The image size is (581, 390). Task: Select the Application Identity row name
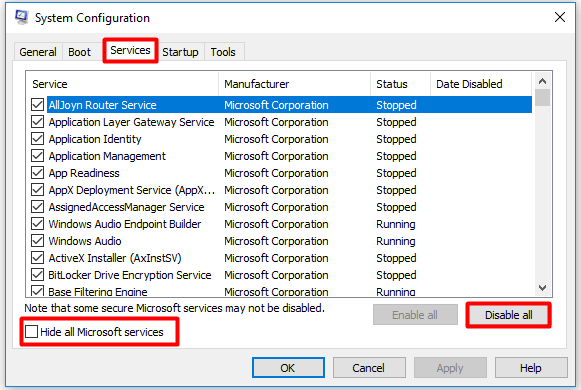(x=95, y=139)
